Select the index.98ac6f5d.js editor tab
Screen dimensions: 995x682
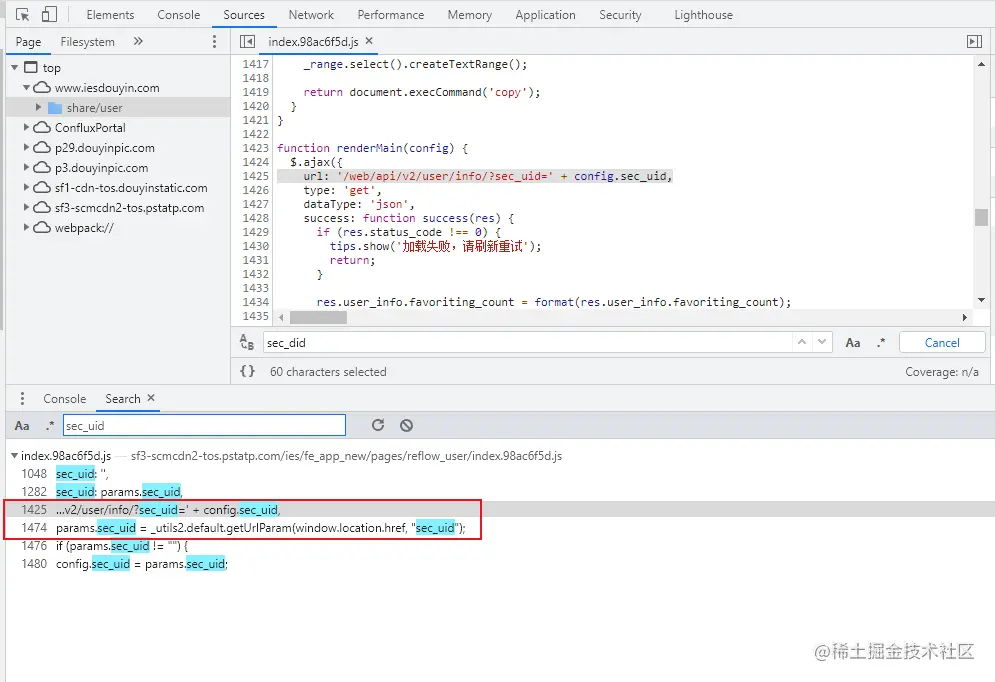tap(313, 42)
